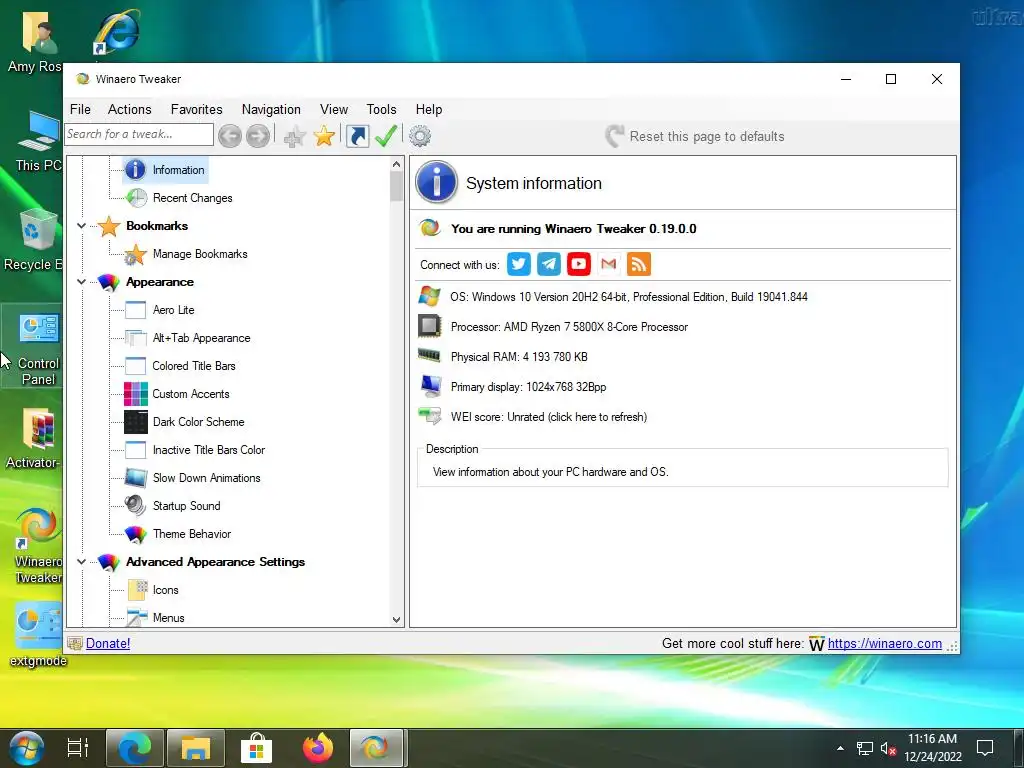
Task: Click the Donate! link
Action: (108, 643)
